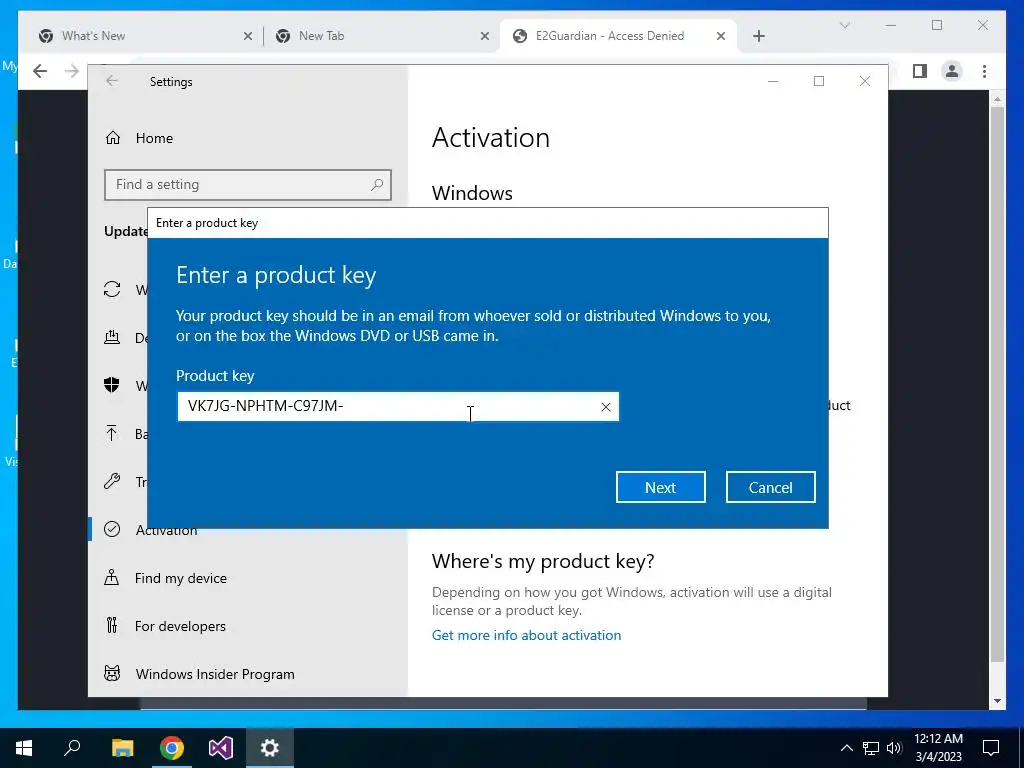
Task: Click scroll down arrow on Chrome scrollbar
Action: coord(997,701)
